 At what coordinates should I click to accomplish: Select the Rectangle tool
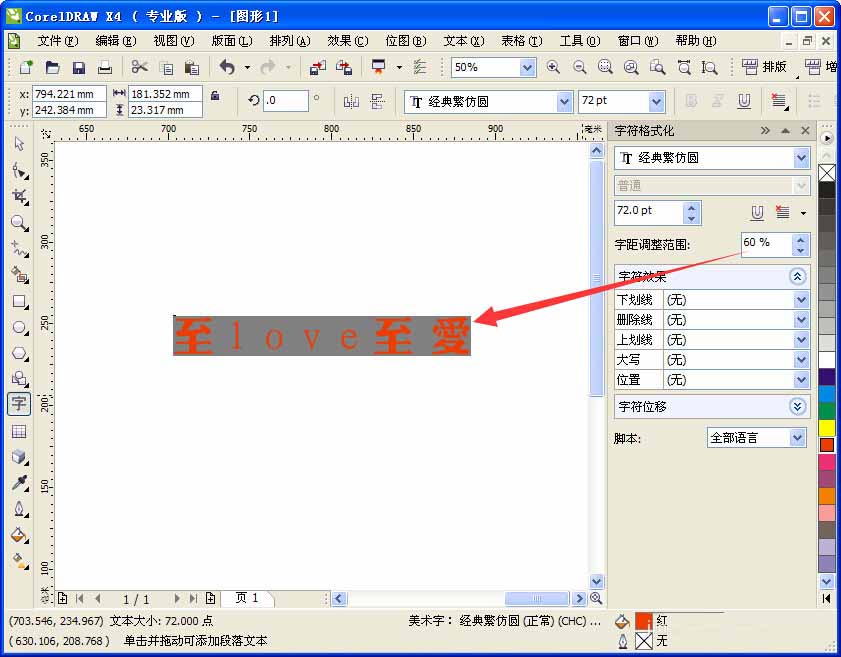tap(20, 301)
